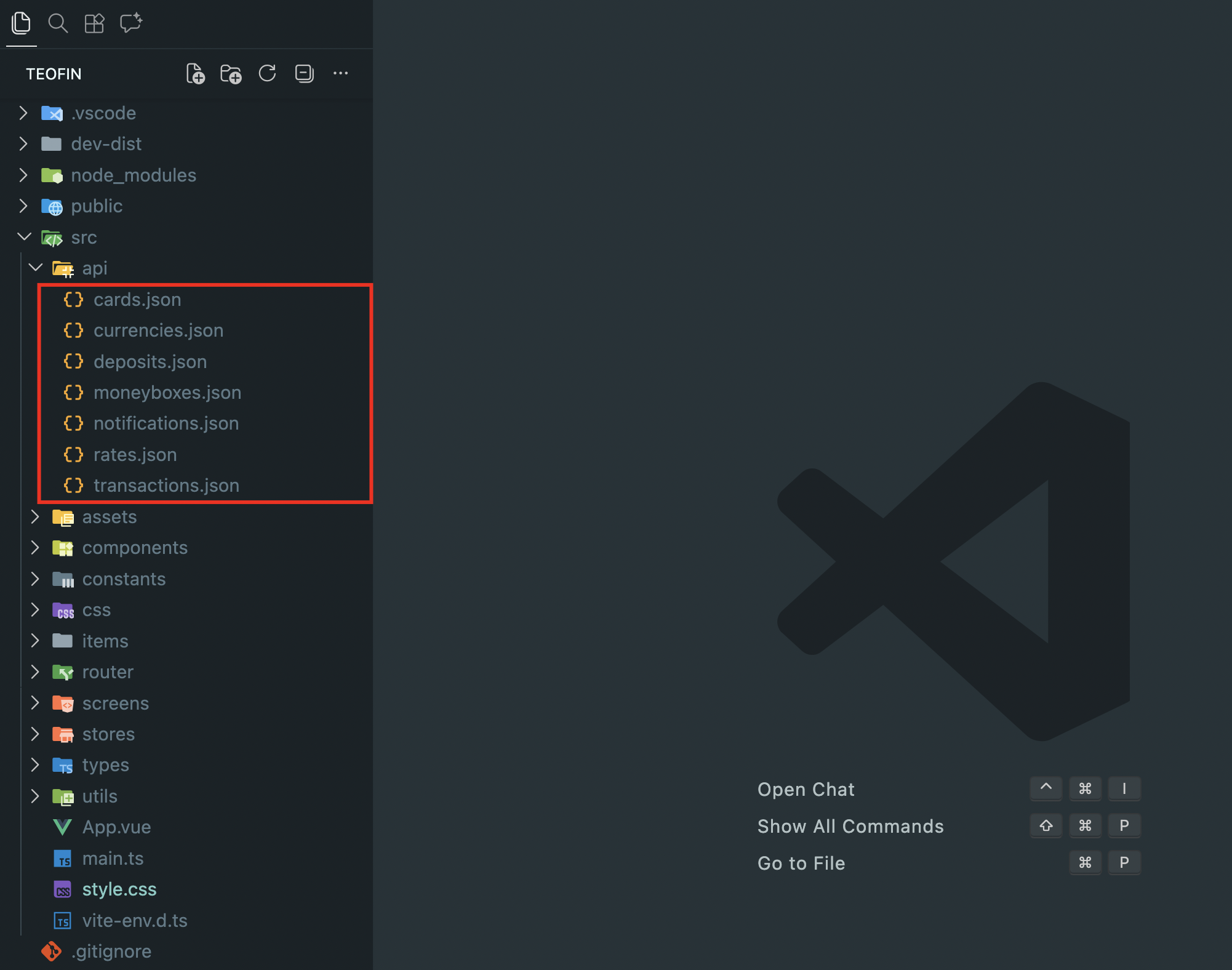Open the Explorer view icon
The height and width of the screenshot is (970, 1232).
(21, 23)
